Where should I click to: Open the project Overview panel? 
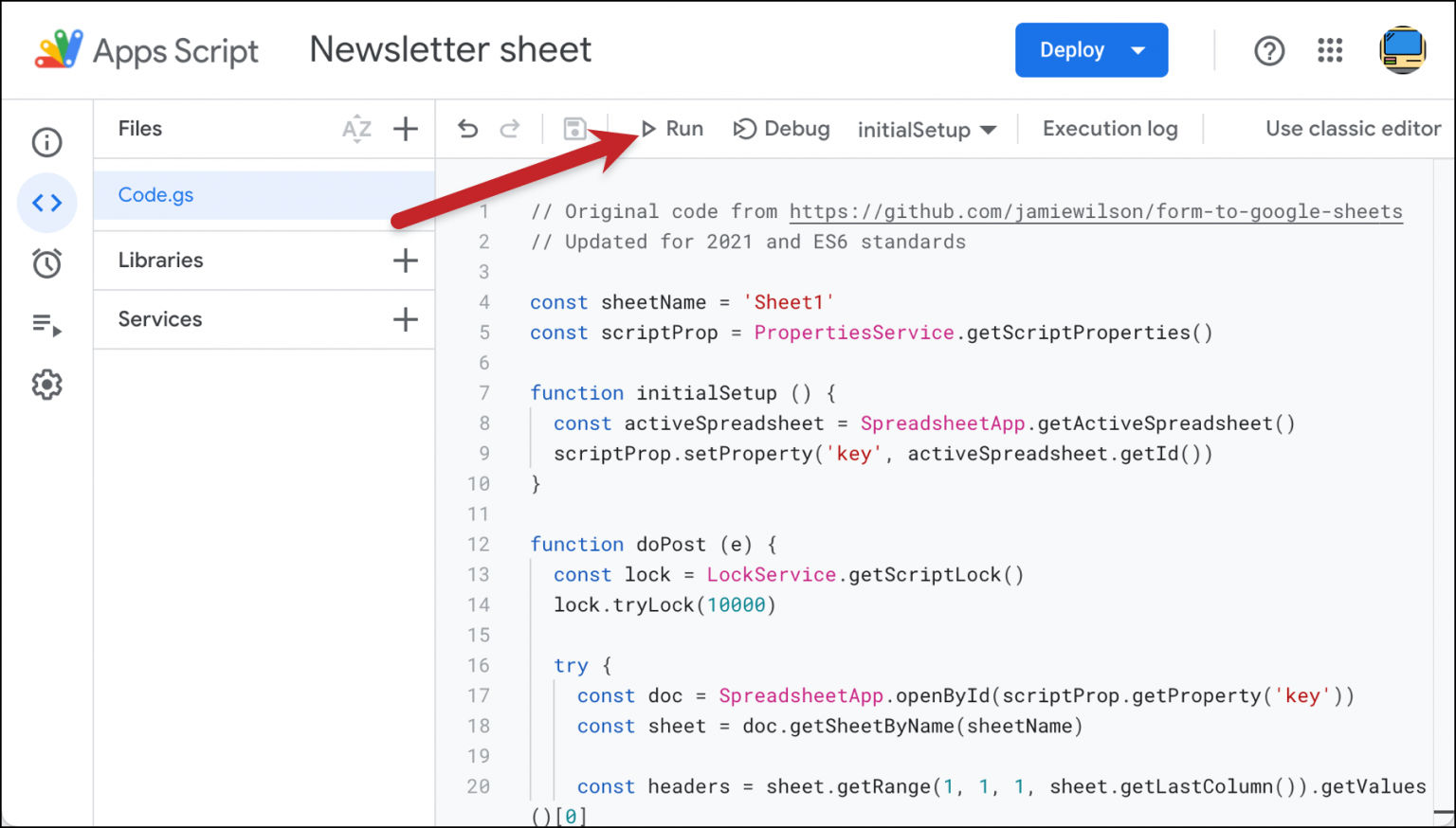pos(46,142)
